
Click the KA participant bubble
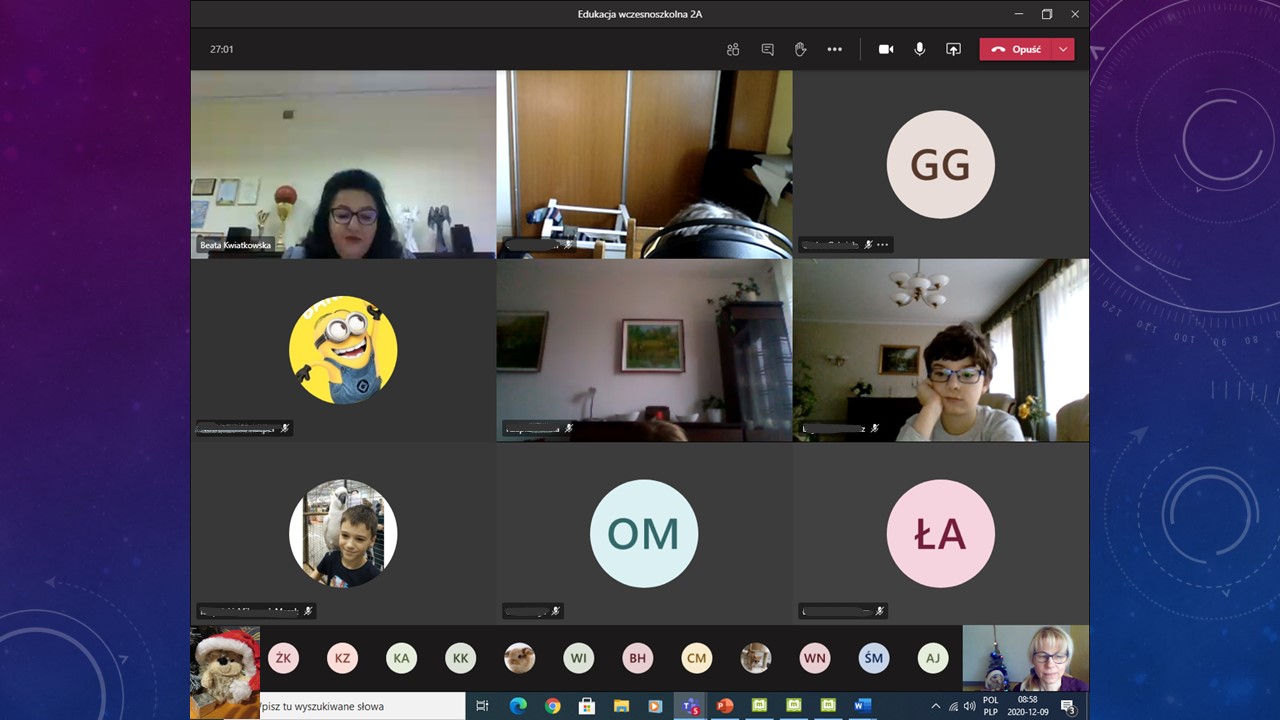(402, 658)
